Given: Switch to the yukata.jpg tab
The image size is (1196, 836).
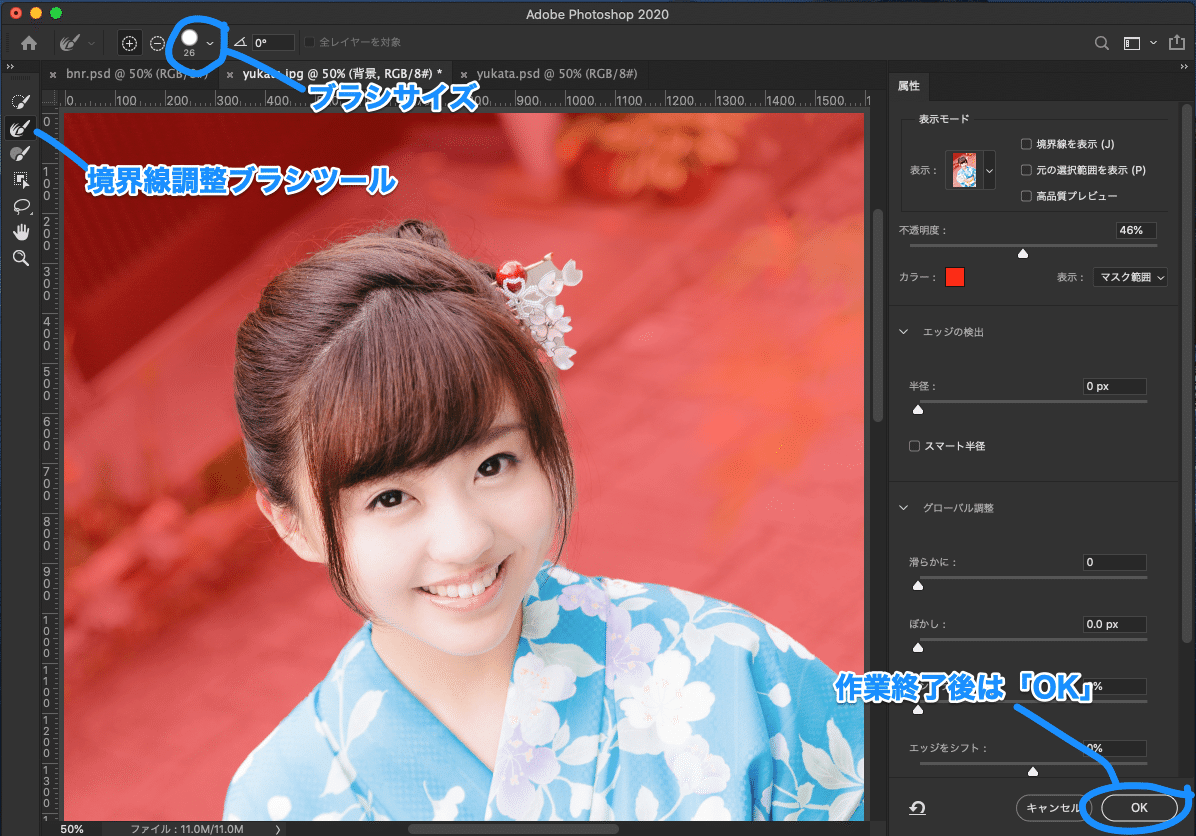Looking at the screenshot, I should point(342,74).
